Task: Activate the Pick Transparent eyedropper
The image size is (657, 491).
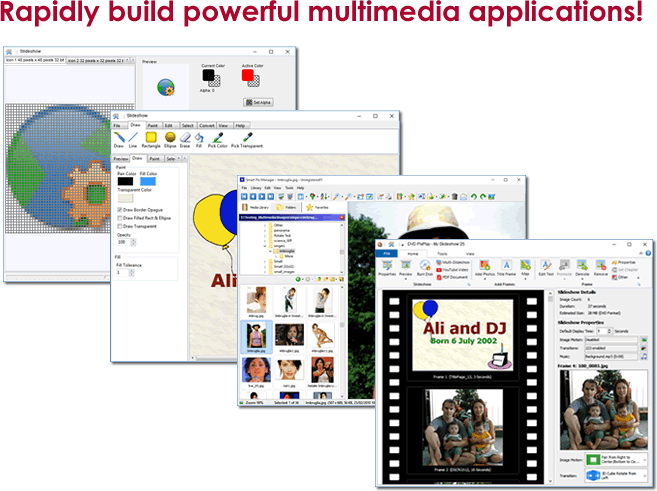Action: (247, 140)
